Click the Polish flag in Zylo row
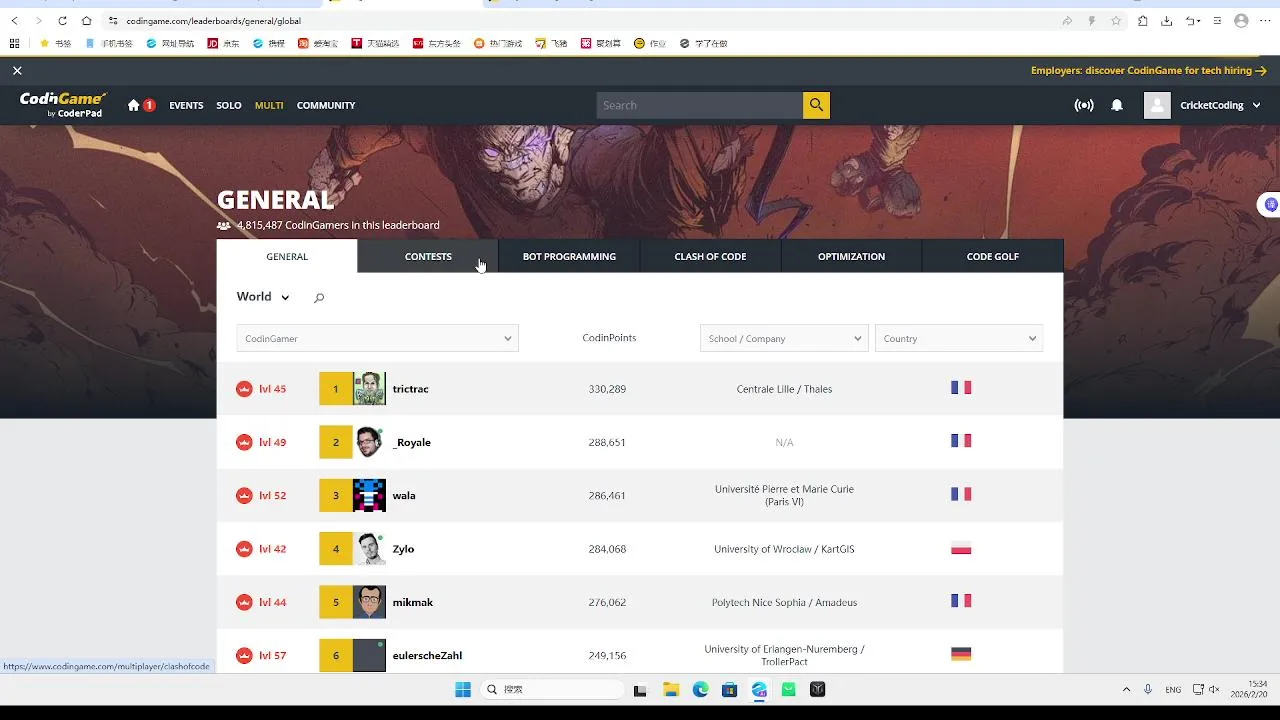This screenshot has width=1280, height=720. [961, 548]
